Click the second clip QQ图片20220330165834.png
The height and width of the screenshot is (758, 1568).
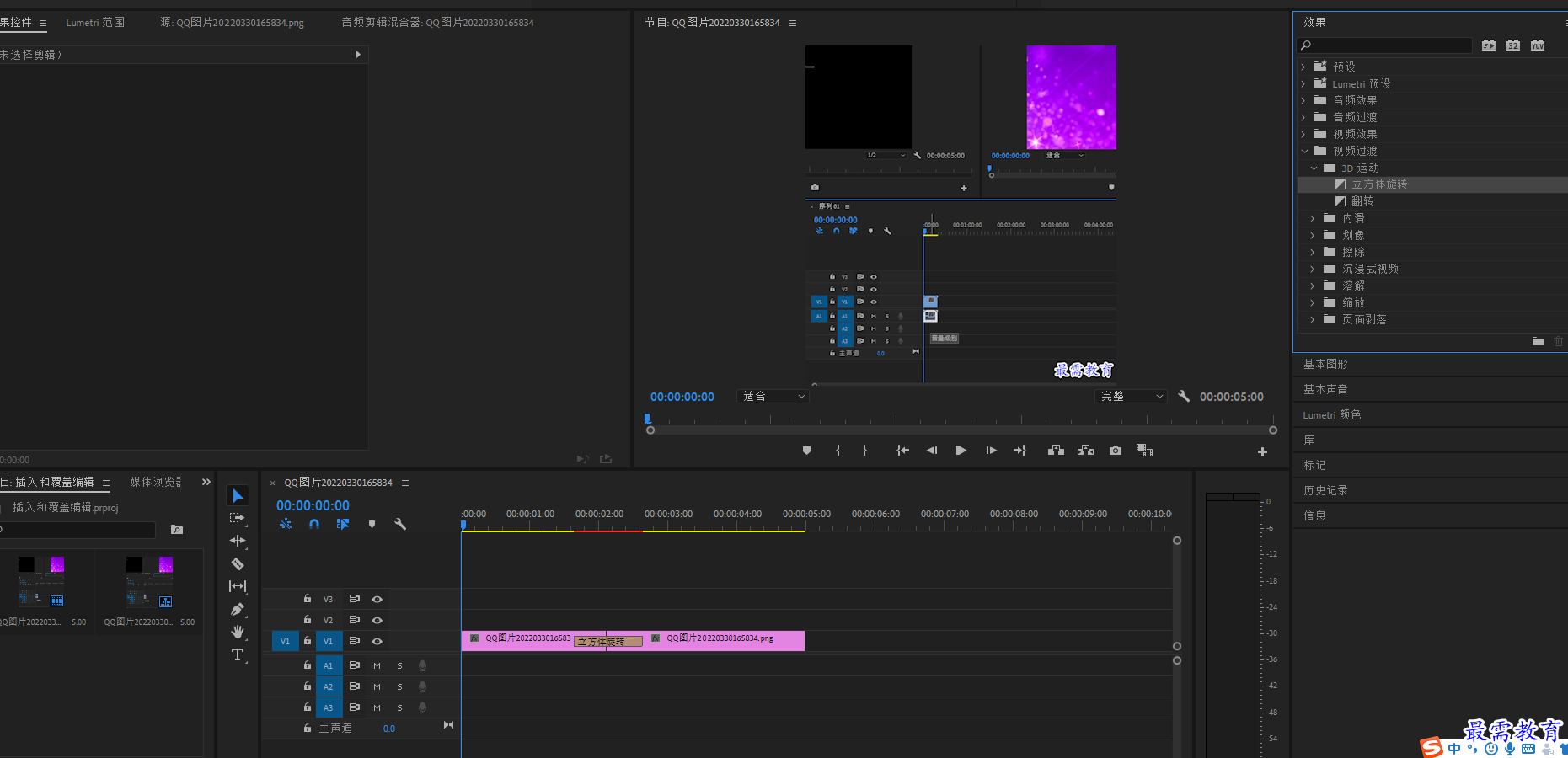pos(723,640)
